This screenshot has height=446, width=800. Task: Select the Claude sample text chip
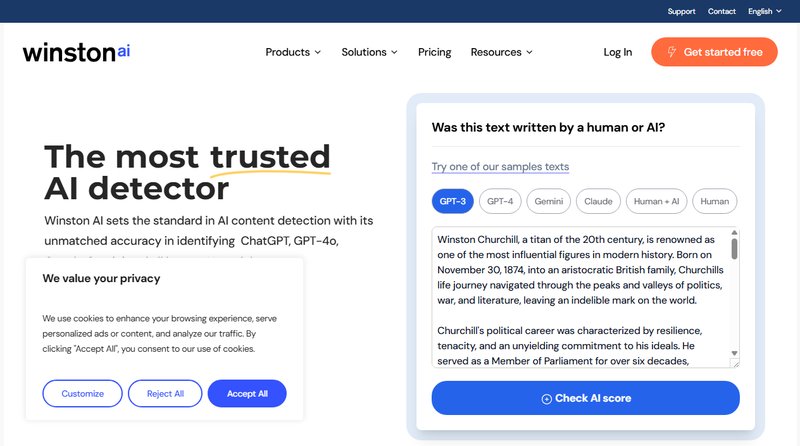pos(598,201)
